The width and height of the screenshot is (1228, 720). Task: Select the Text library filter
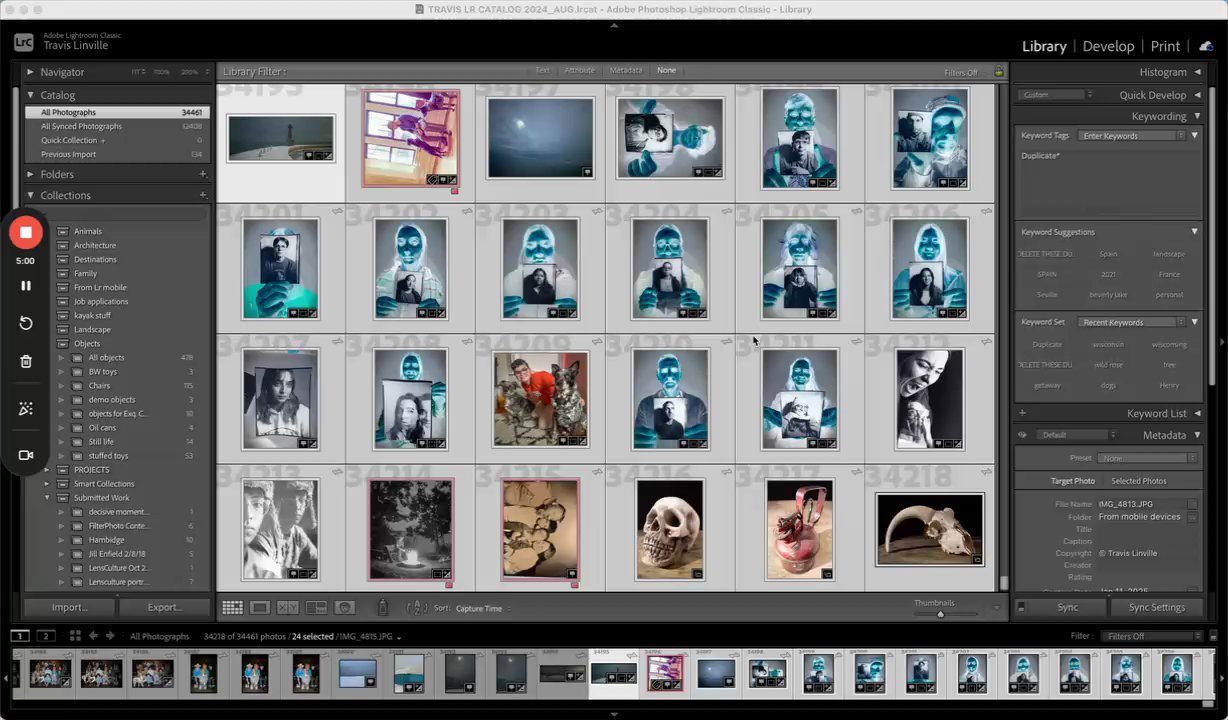point(542,71)
